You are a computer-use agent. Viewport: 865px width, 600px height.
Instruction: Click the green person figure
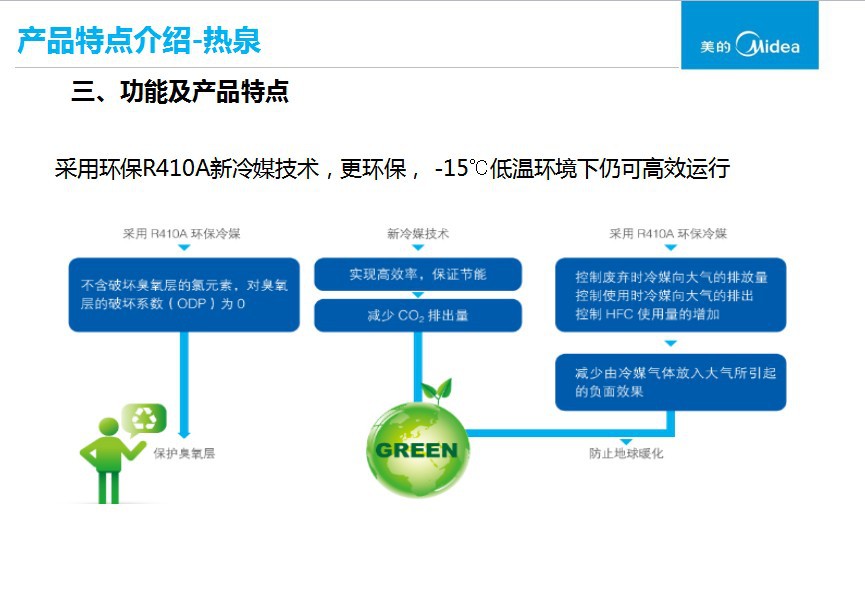pyautogui.click(x=111, y=460)
